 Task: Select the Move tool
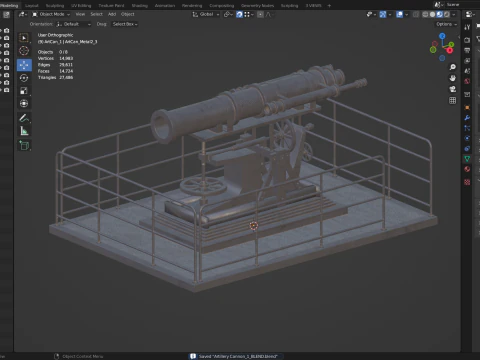(24, 65)
